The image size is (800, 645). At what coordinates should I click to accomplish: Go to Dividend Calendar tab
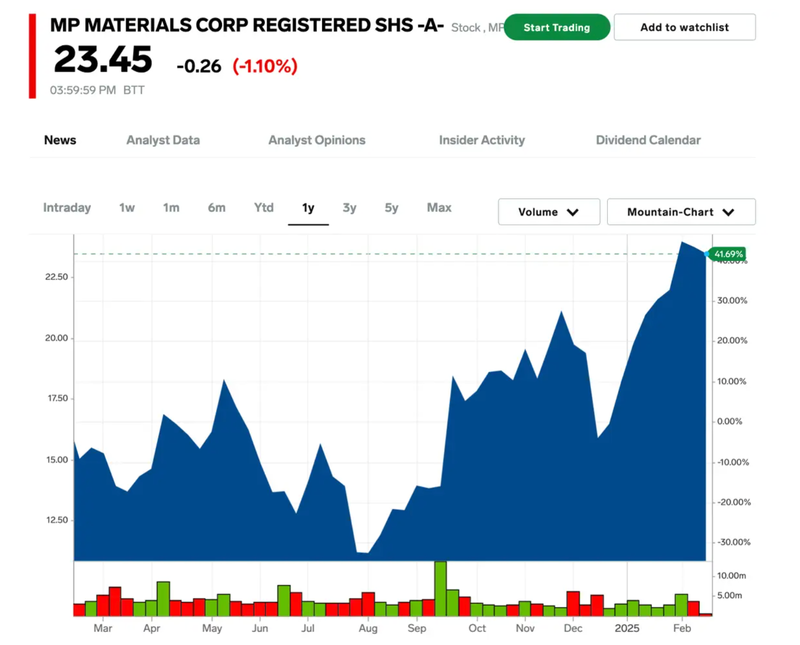[x=648, y=140]
